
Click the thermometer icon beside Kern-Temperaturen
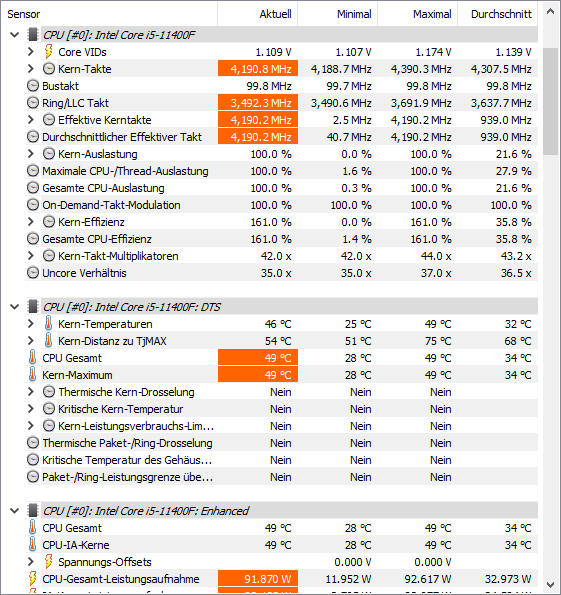[48, 324]
